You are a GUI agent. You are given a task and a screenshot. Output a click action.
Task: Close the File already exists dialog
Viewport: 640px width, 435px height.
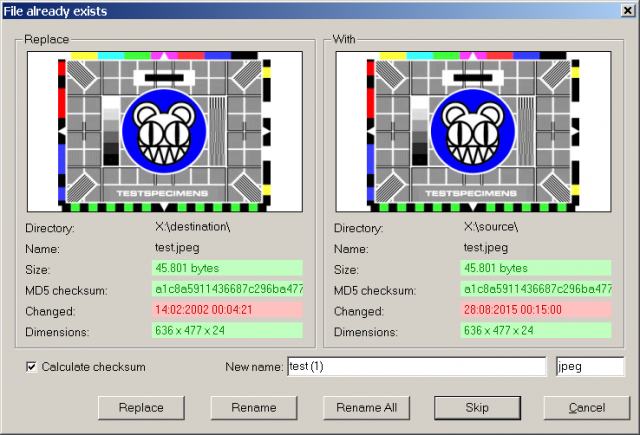click(x=628, y=11)
